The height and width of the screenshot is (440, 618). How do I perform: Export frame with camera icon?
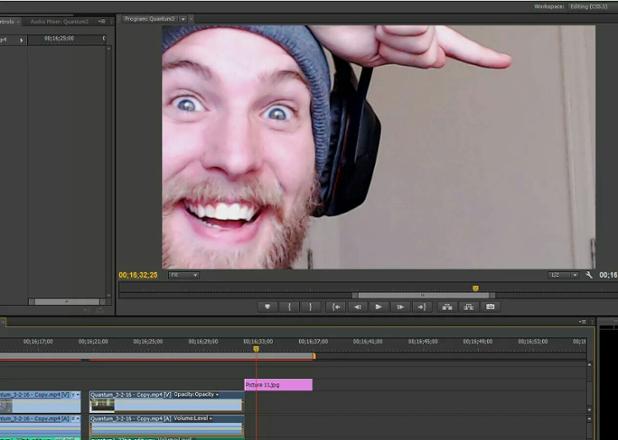pyautogui.click(x=490, y=307)
